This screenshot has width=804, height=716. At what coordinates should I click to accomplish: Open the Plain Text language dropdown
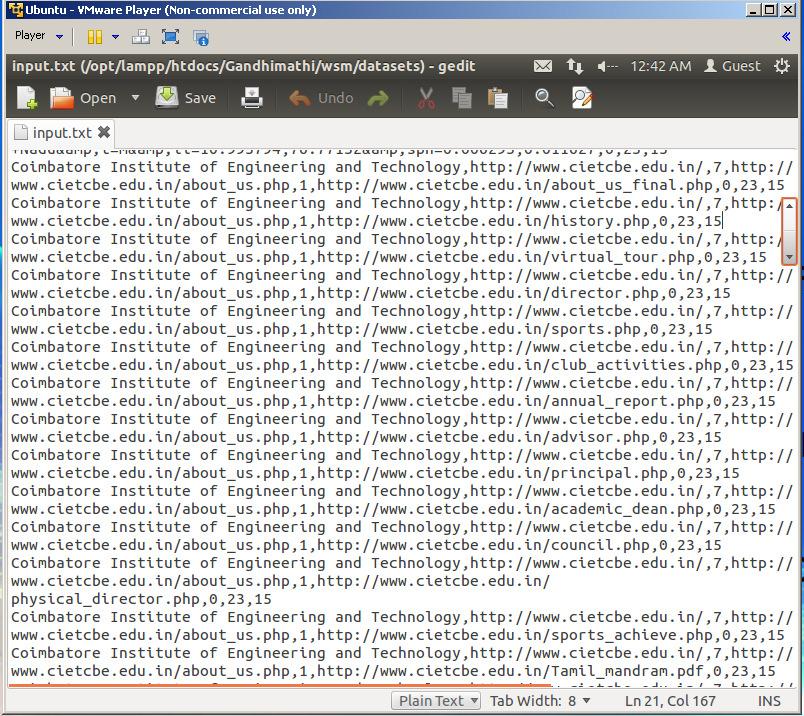[x=436, y=700]
